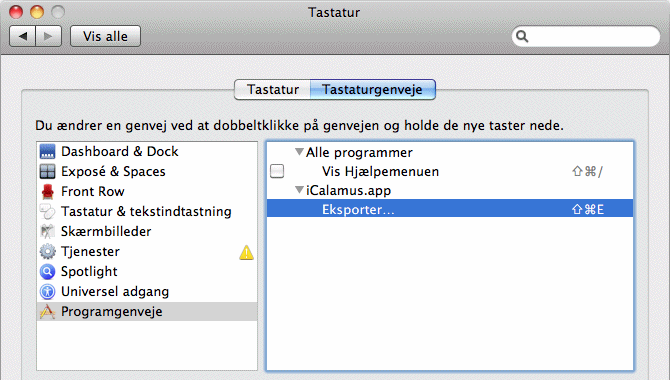
Task: Collapse the Alle programmer group
Action: pos(300,152)
